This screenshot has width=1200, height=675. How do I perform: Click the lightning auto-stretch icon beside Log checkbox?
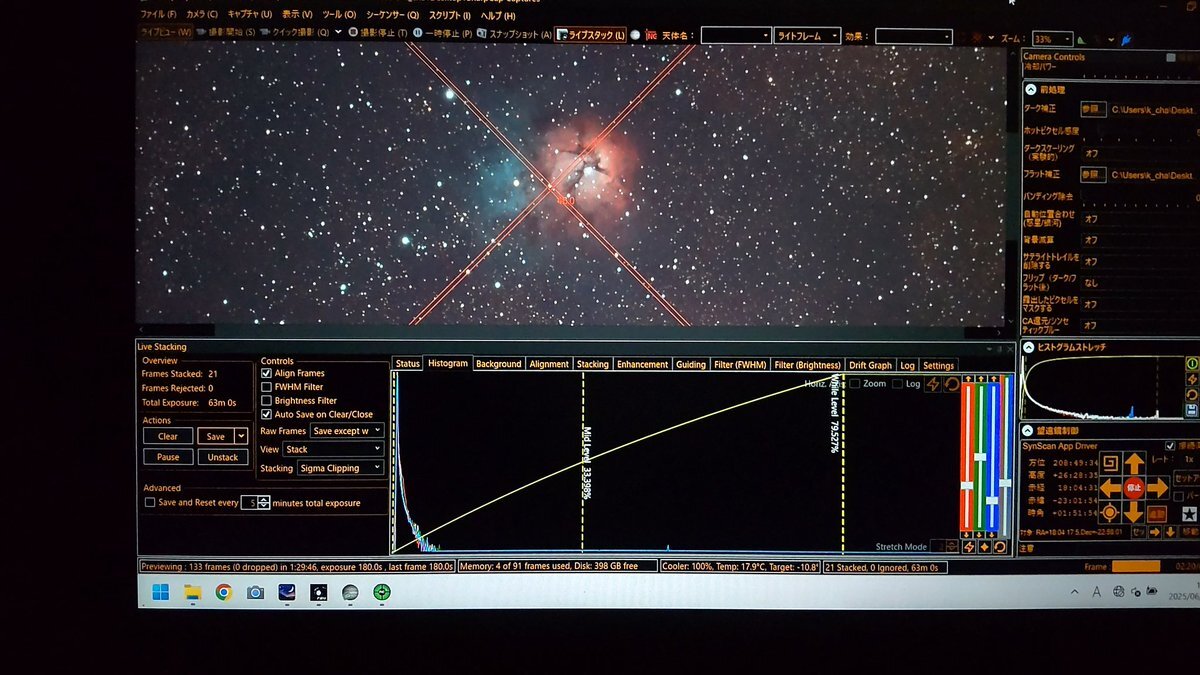[934, 384]
